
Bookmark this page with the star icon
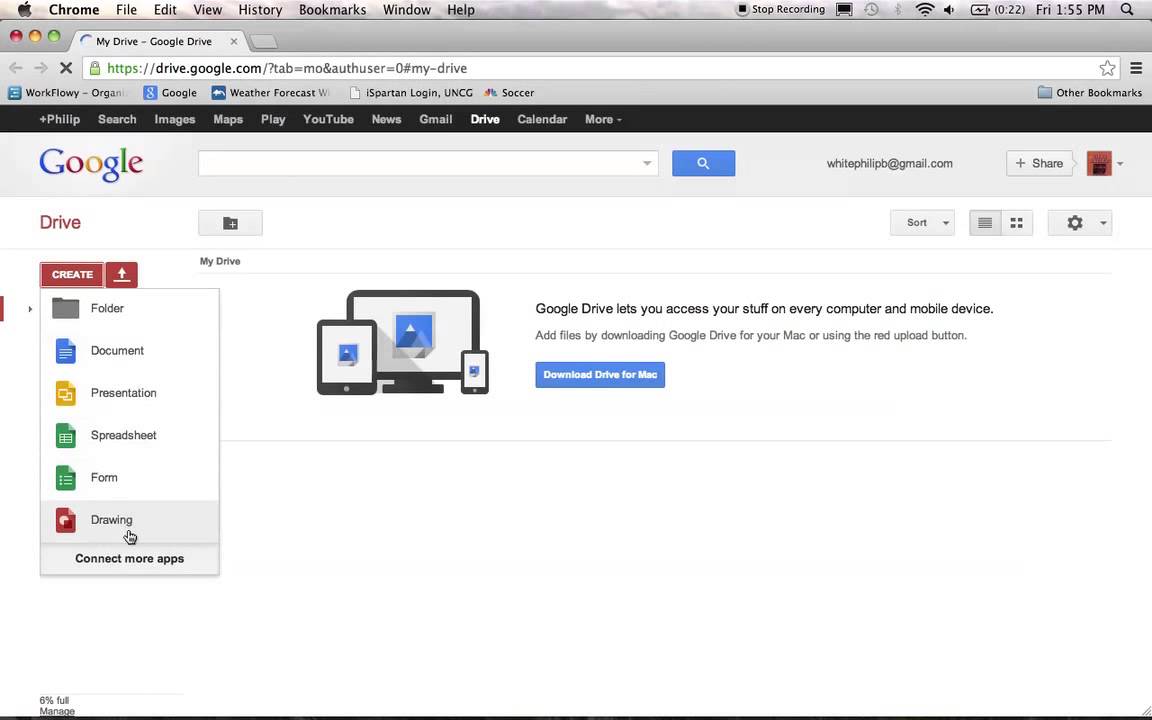click(1107, 68)
